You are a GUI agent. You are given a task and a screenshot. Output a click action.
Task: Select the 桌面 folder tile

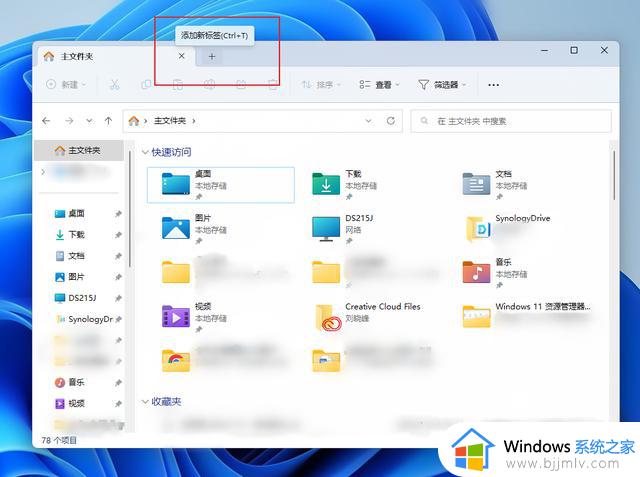coord(220,185)
